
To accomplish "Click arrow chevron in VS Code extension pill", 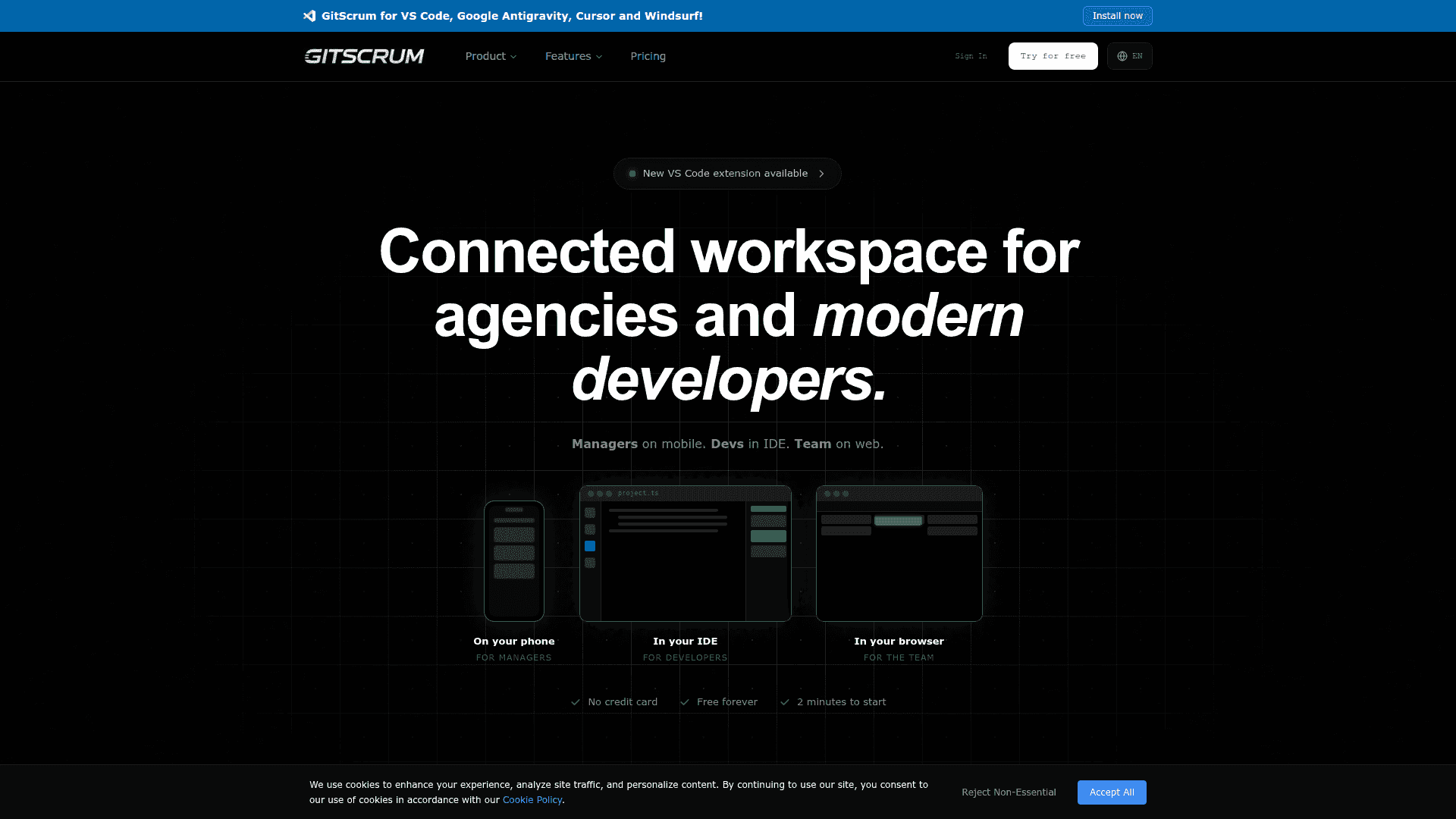I will 821,174.
